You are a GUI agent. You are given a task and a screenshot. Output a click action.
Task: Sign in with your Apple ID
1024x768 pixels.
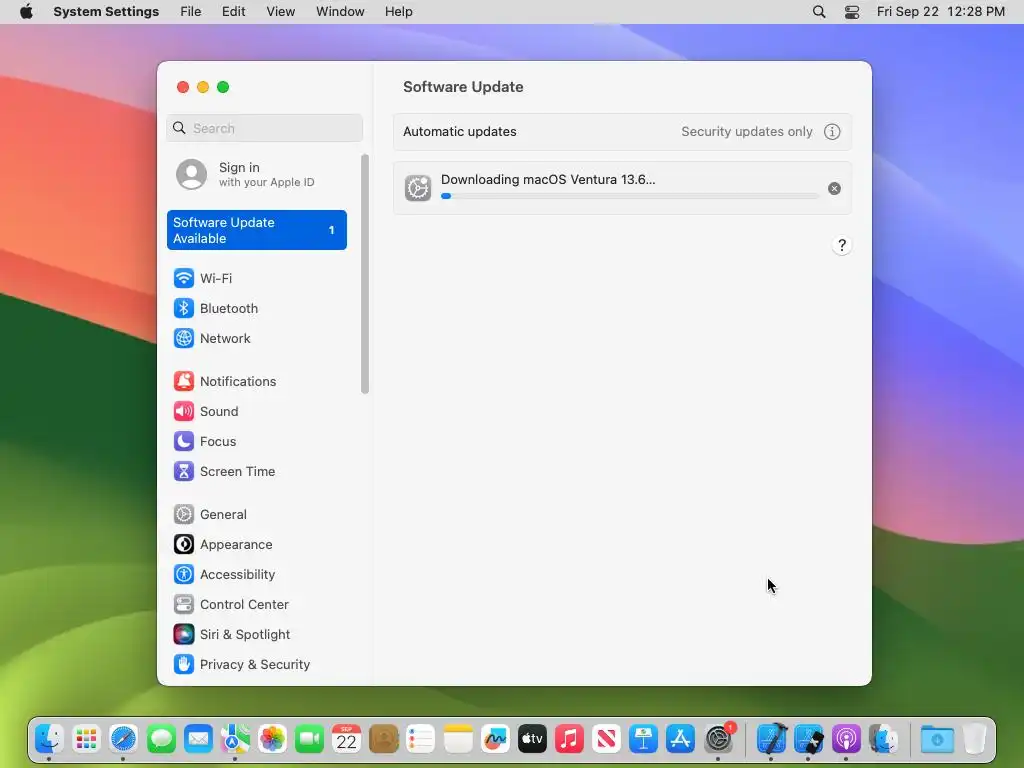(x=257, y=174)
